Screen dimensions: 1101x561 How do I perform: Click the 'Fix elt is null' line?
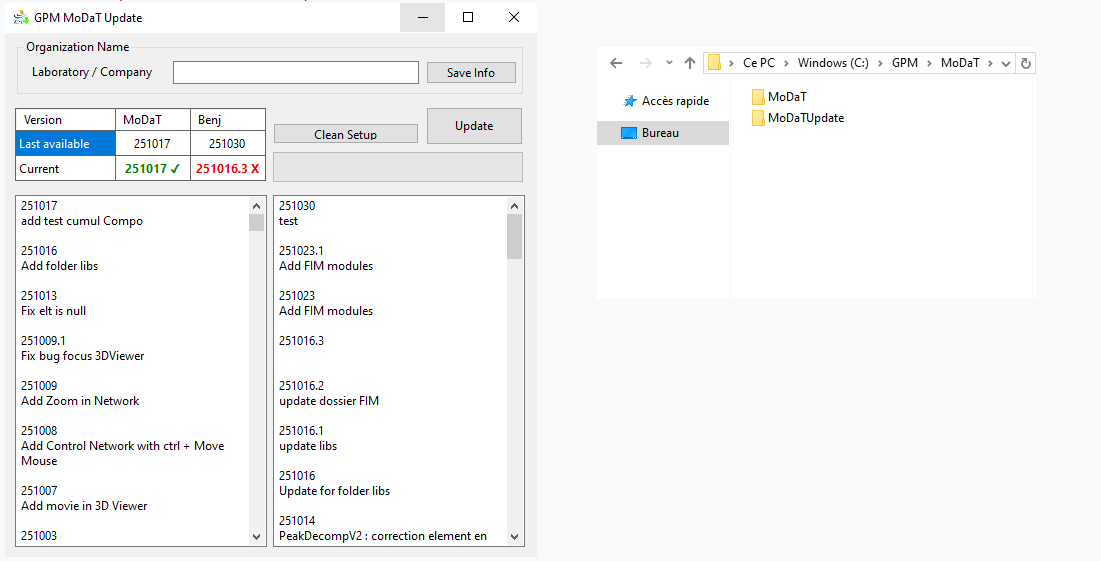[53, 311]
